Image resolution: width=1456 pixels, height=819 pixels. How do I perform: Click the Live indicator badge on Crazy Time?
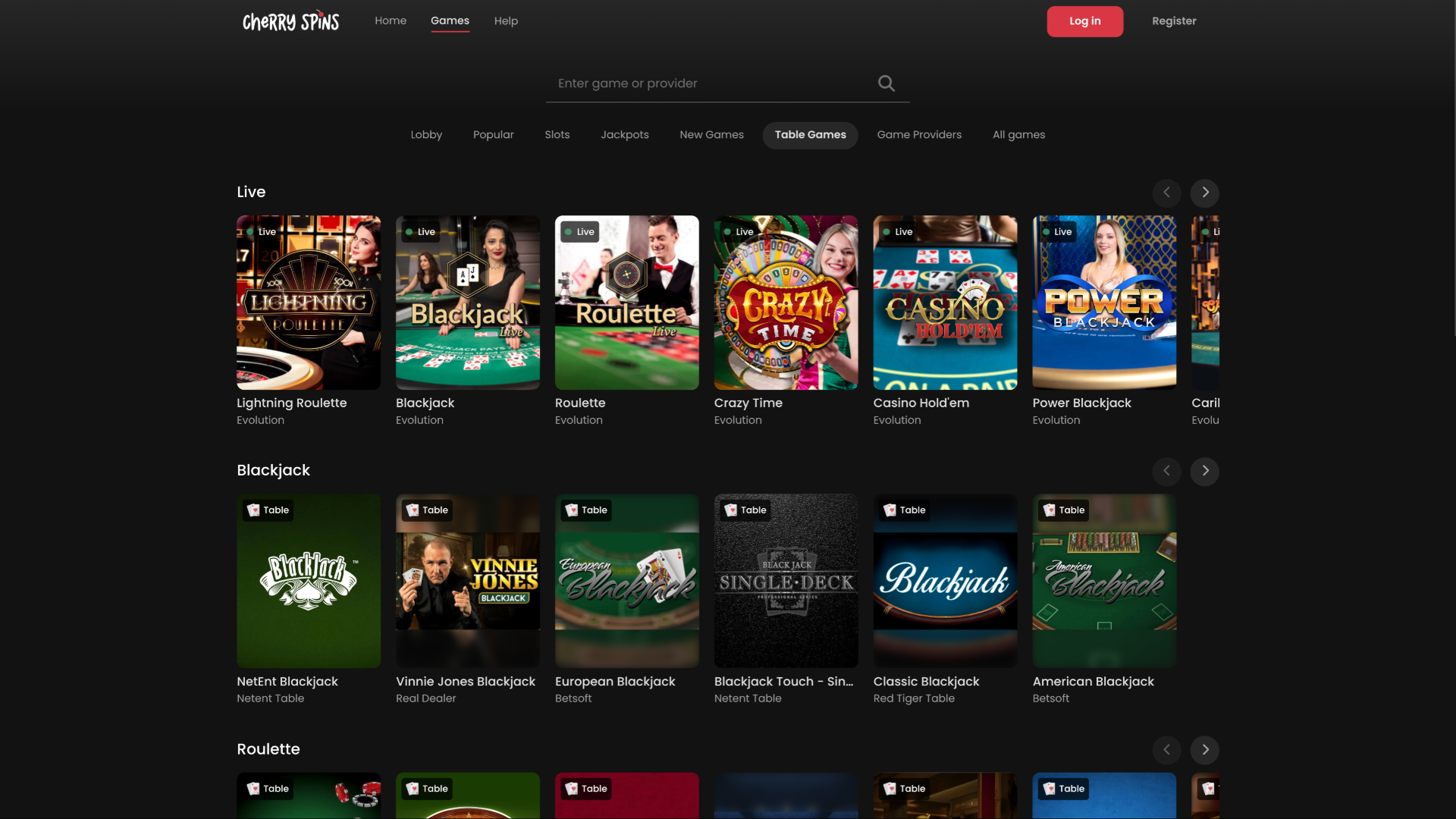click(x=738, y=231)
